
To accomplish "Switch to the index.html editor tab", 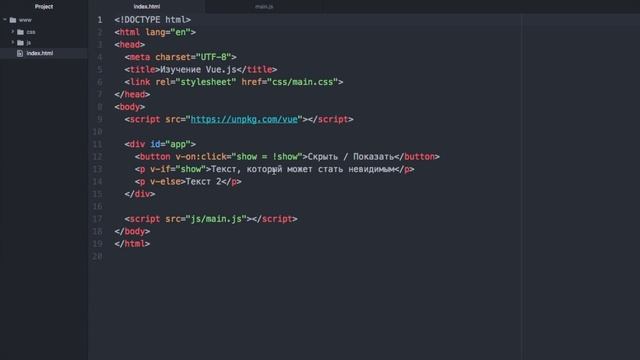I will 147,7.
